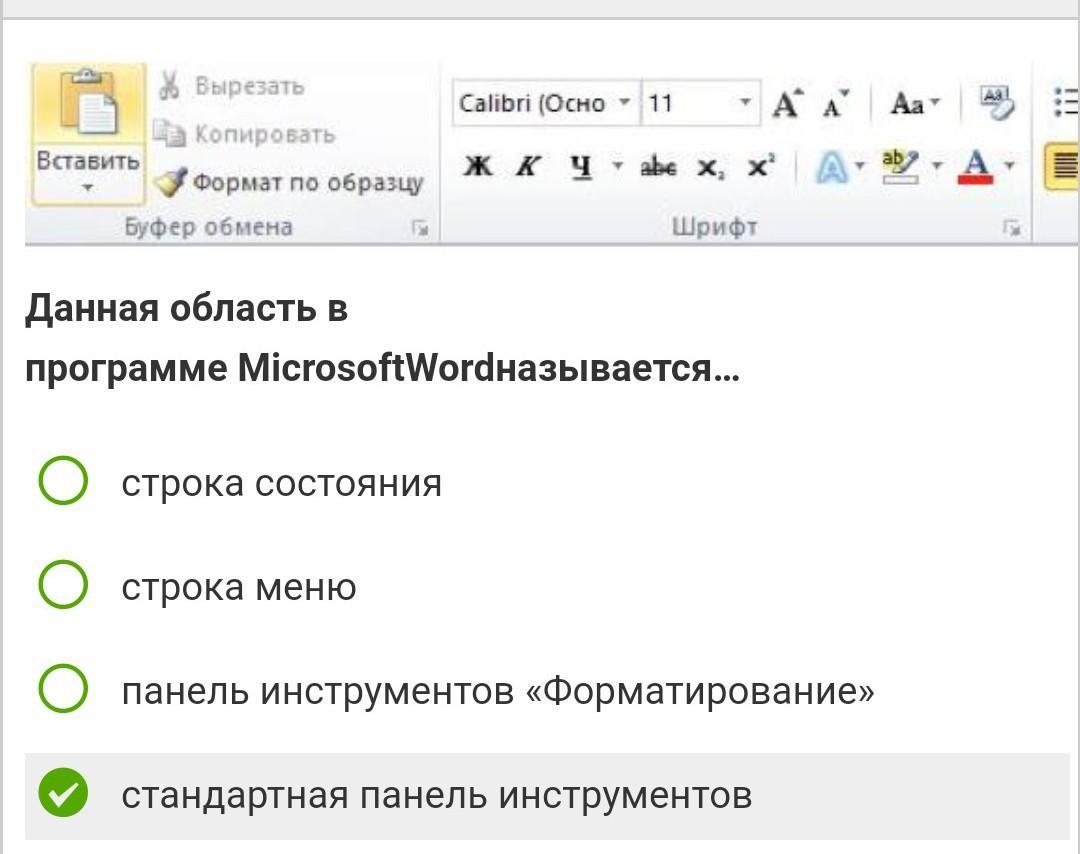Apply the text highlight color
The width and height of the screenshot is (1080, 854).
pyautogui.click(x=900, y=167)
